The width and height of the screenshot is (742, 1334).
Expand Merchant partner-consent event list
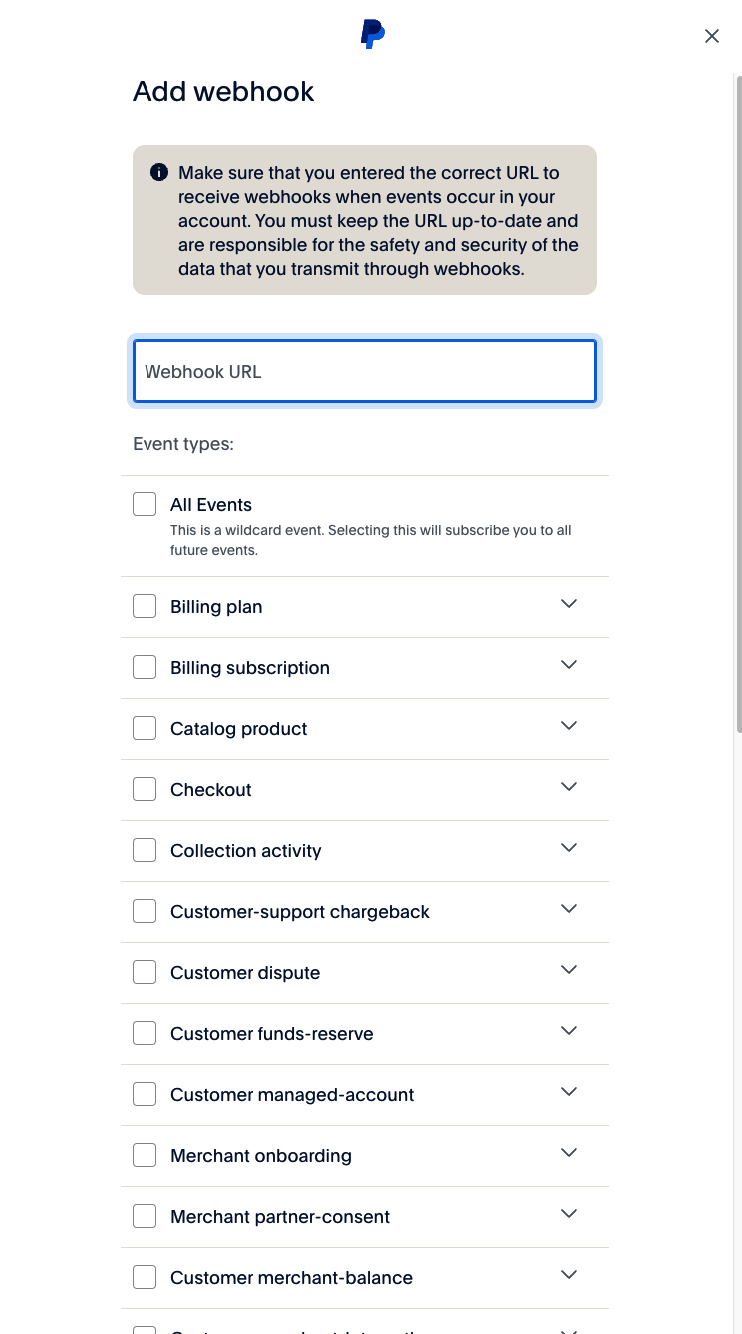point(569,1214)
